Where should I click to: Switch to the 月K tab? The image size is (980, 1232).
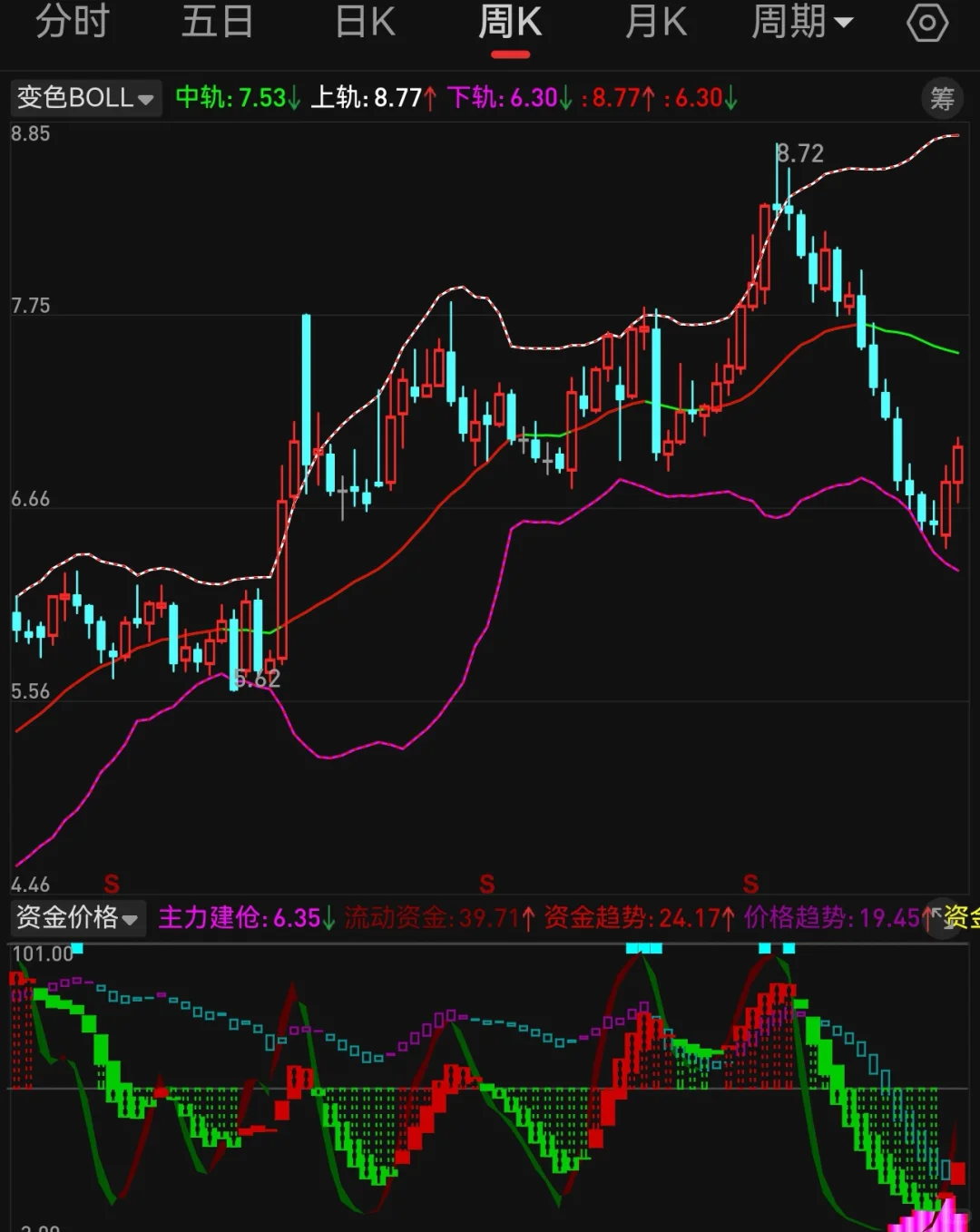(656, 22)
